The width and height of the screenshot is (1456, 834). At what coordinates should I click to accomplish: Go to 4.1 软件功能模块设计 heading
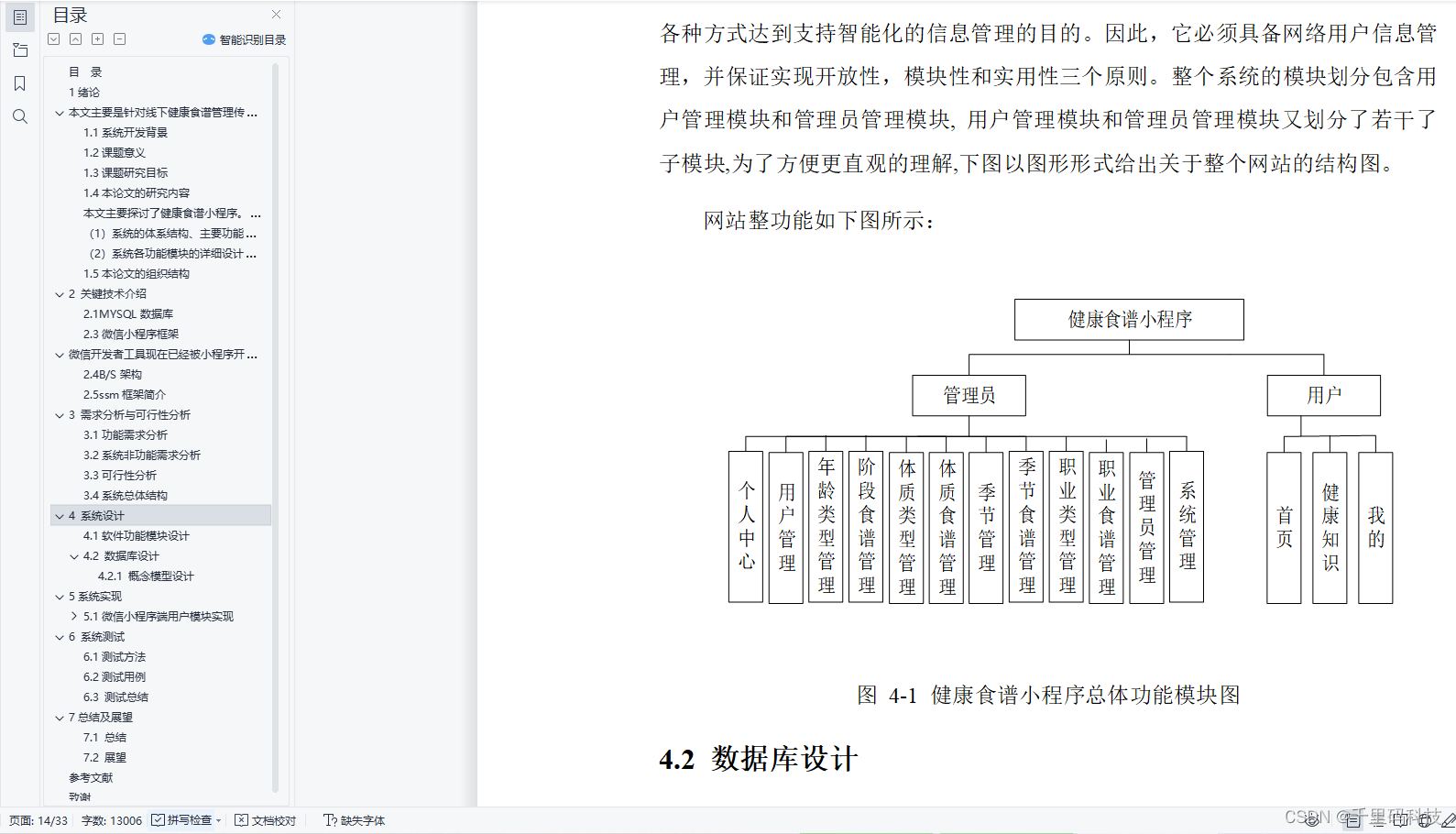[137, 536]
